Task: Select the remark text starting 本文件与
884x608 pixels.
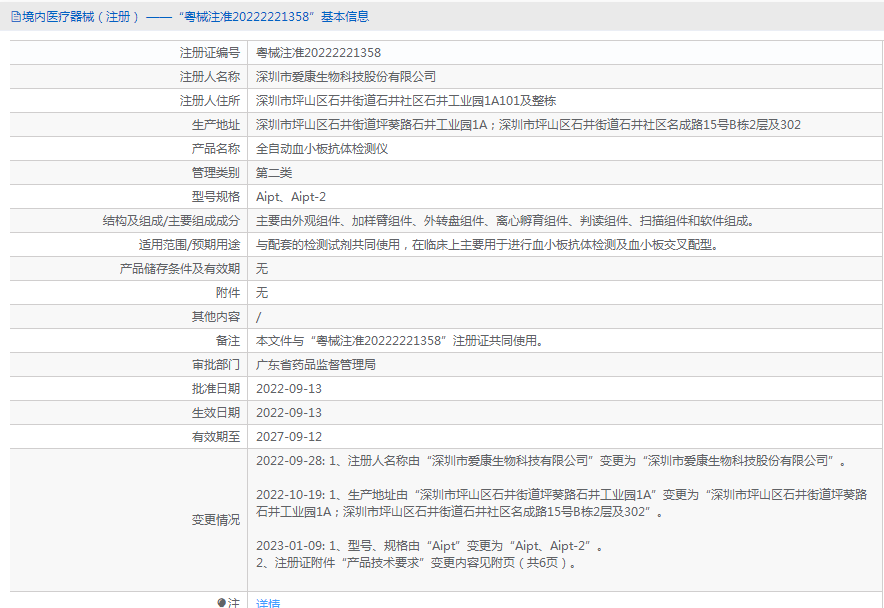Action: click(400, 341)
